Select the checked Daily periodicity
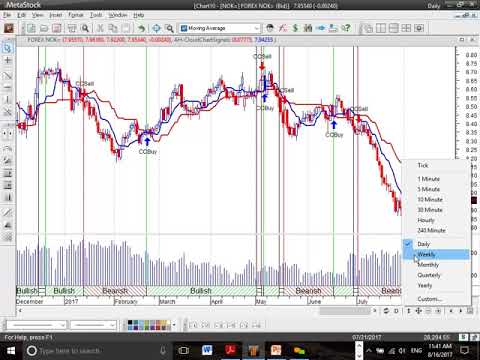The width and height of the screenshot is (480, 360). [x=437, y=244]
